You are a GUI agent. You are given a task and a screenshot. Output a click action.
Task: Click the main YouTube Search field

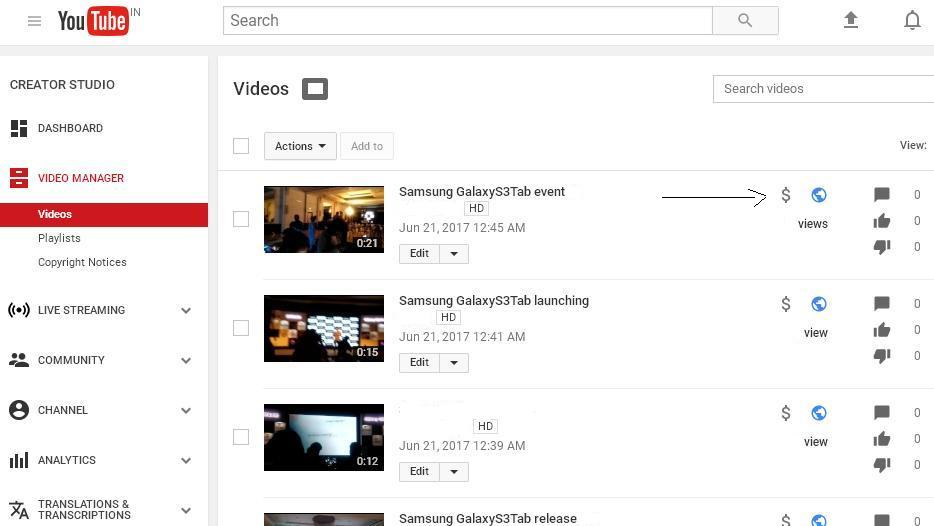(468, 21)
